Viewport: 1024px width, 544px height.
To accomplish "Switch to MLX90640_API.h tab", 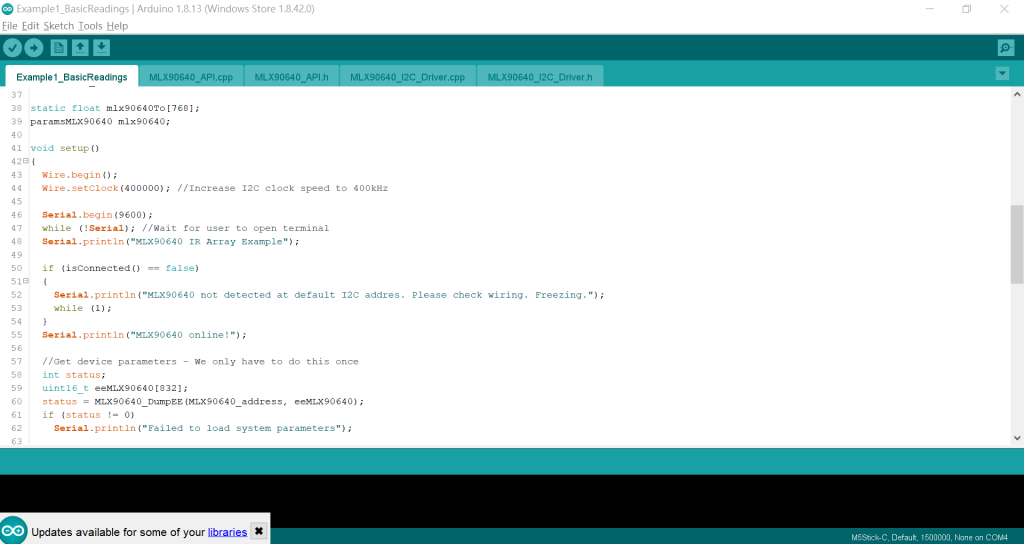I will pos(291,77).
